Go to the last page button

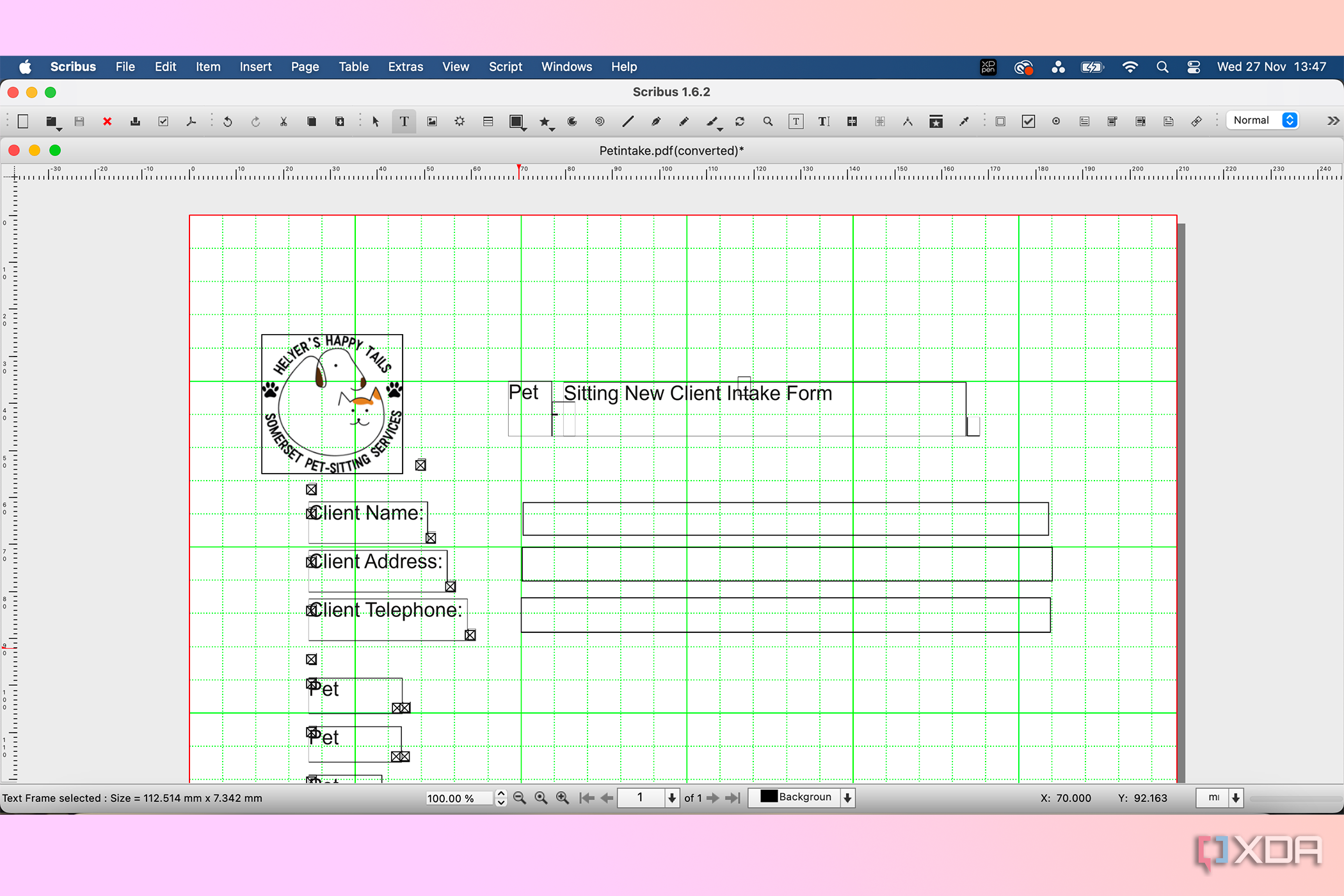click(x=733, y=798)
